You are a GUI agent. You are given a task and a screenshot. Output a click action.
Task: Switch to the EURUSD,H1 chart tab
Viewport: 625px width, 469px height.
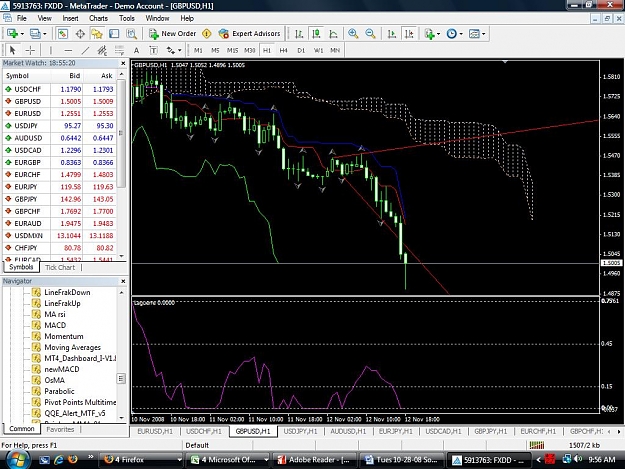click(x=155, y=431)
